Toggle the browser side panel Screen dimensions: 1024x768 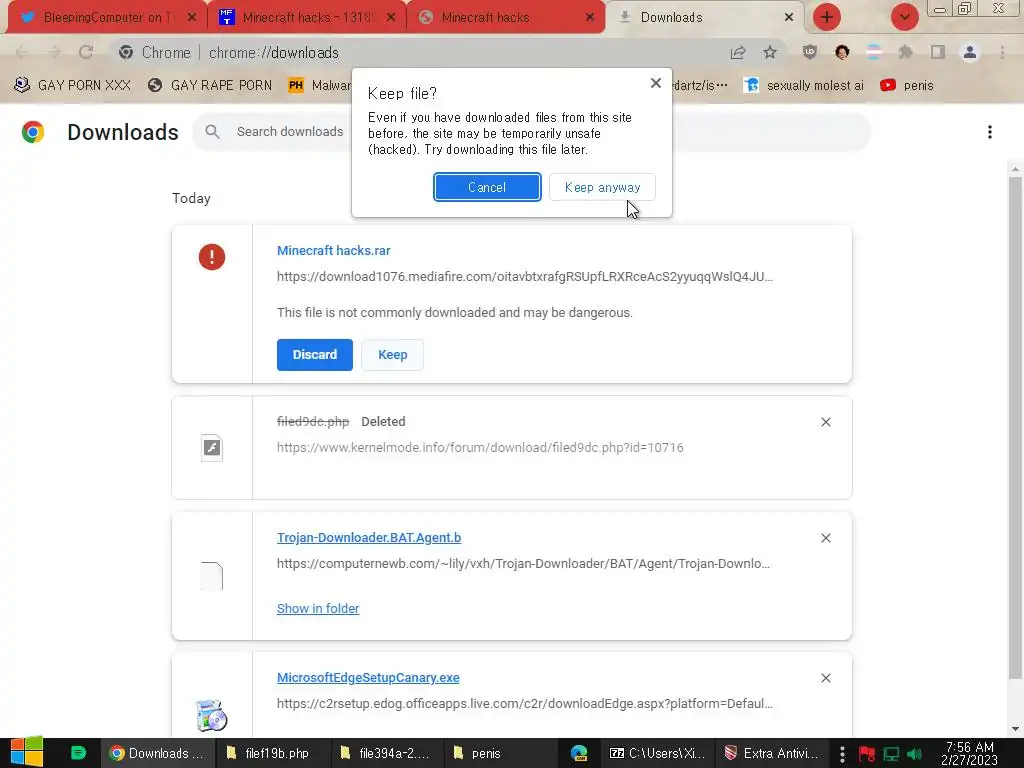click(938, 52)
